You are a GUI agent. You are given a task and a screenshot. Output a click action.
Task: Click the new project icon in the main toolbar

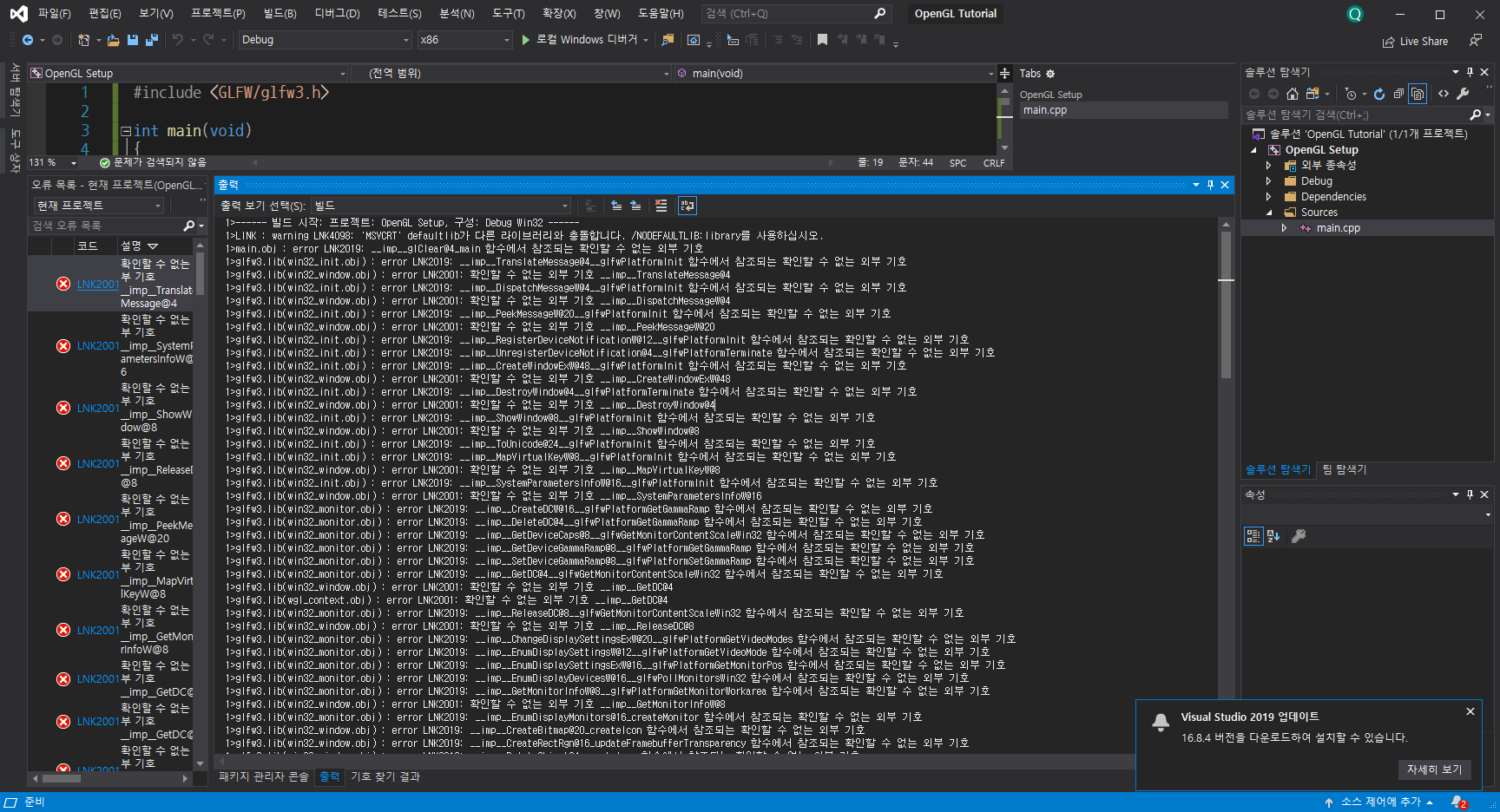[x=83, y=40]
